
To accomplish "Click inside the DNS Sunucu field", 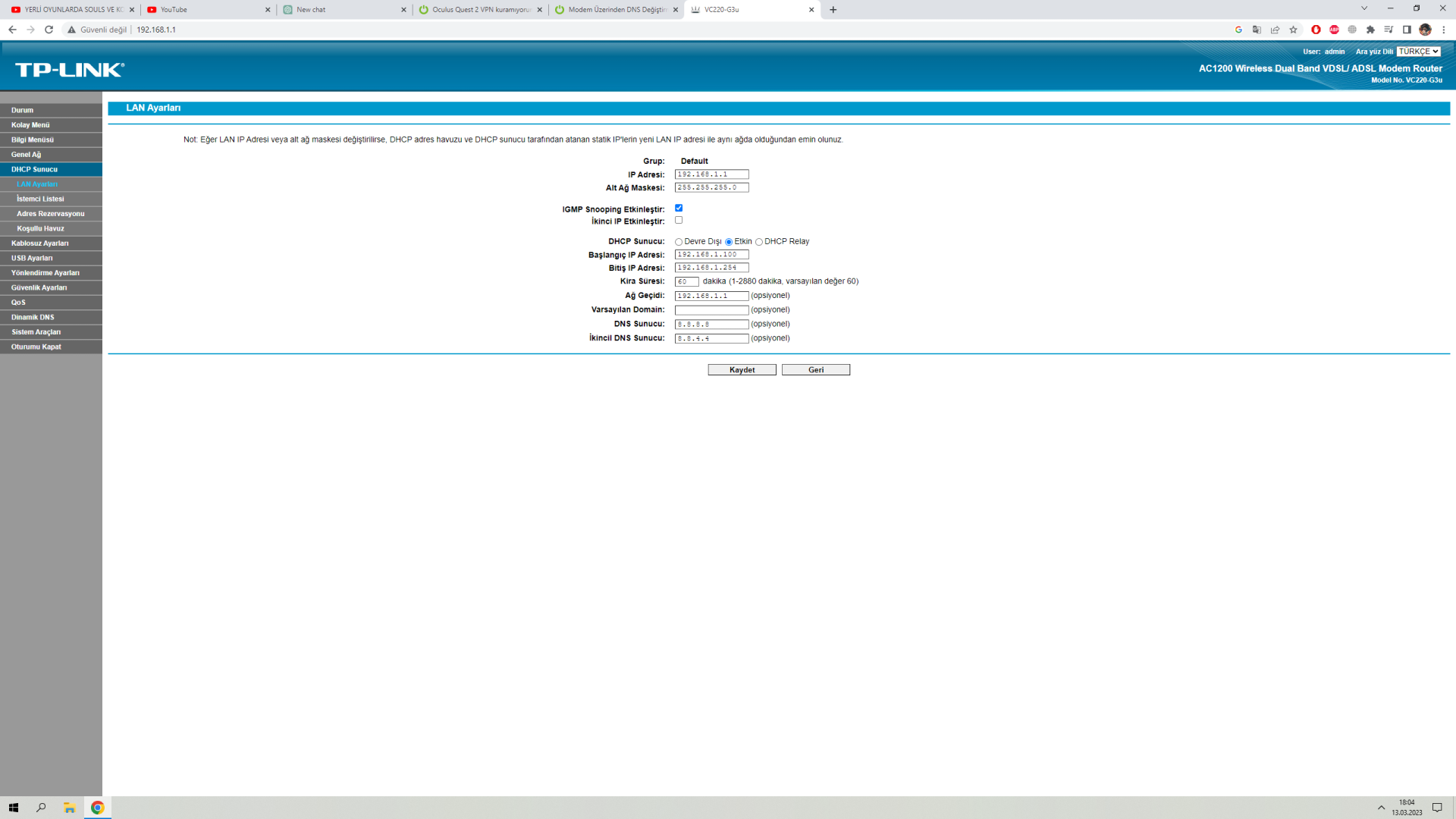I will point(711,325).
